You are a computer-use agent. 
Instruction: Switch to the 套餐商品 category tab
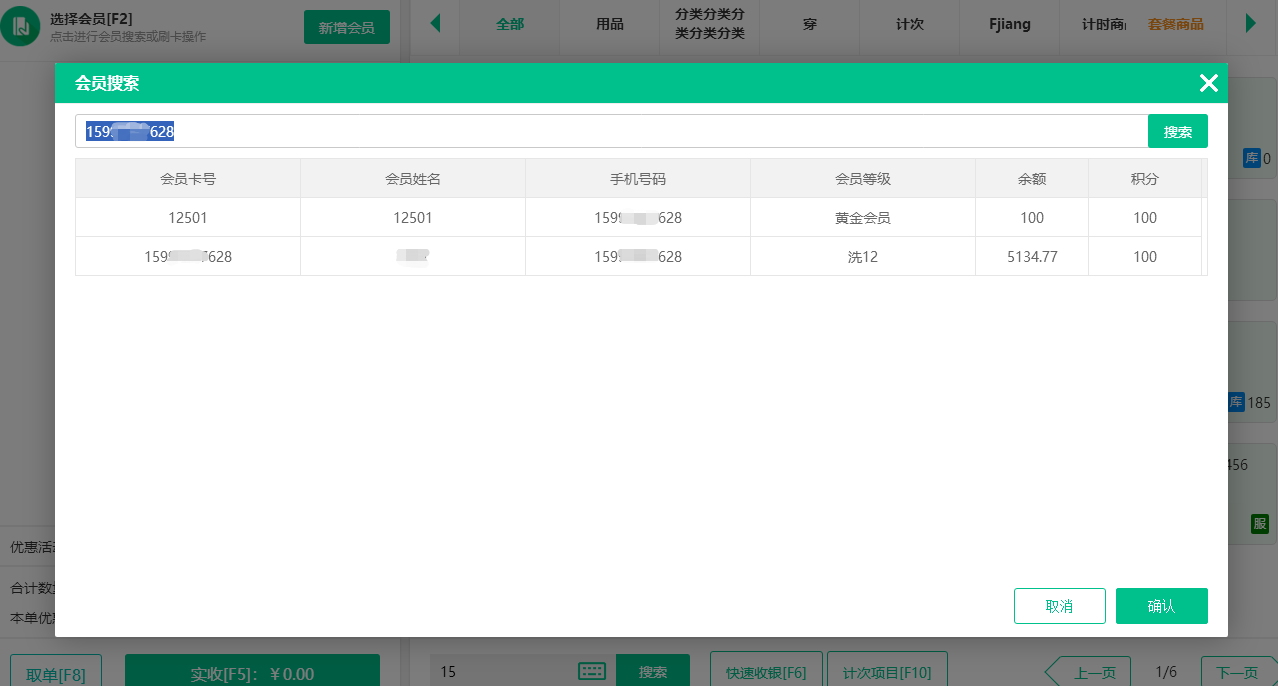pyautogui.click(x=1178, y=23)
